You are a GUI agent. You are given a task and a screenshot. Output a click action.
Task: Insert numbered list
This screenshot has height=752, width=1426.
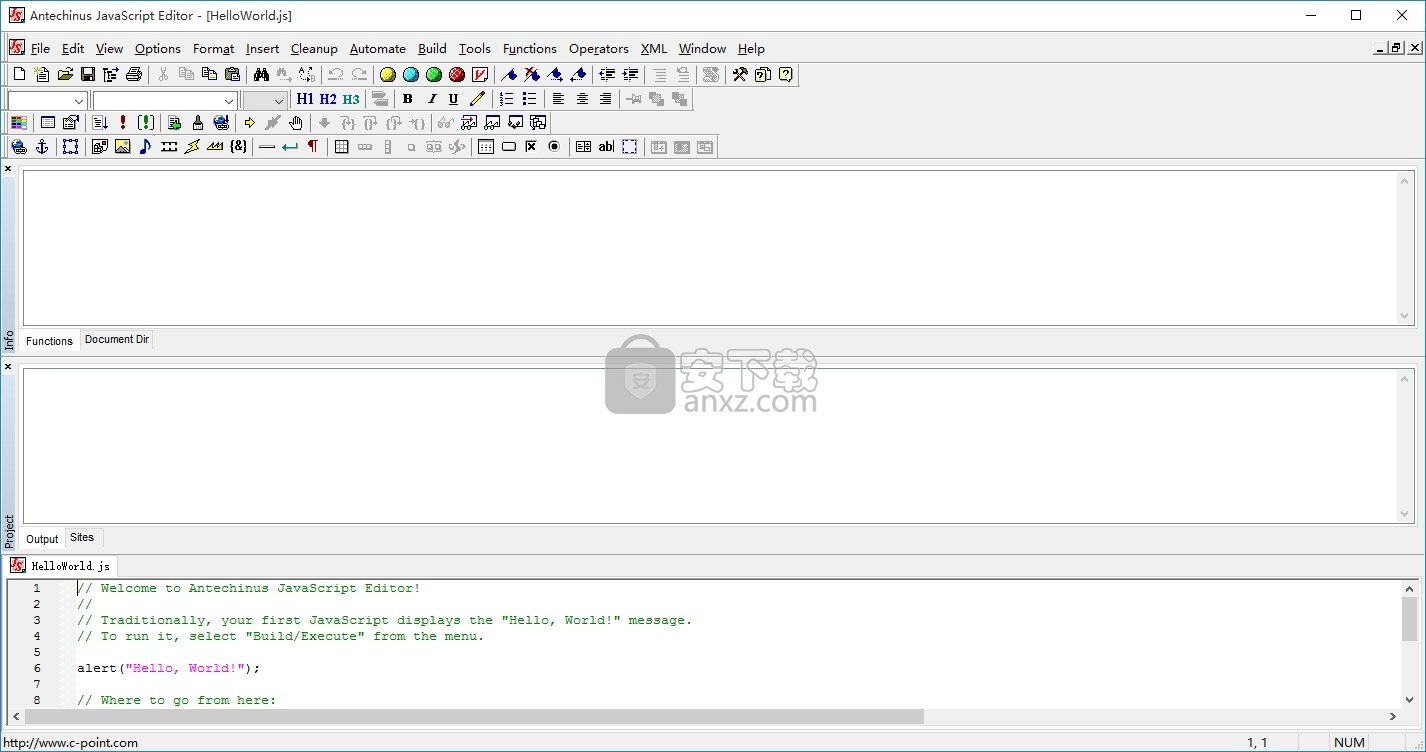pyautogui.click(x=507, y=99)
